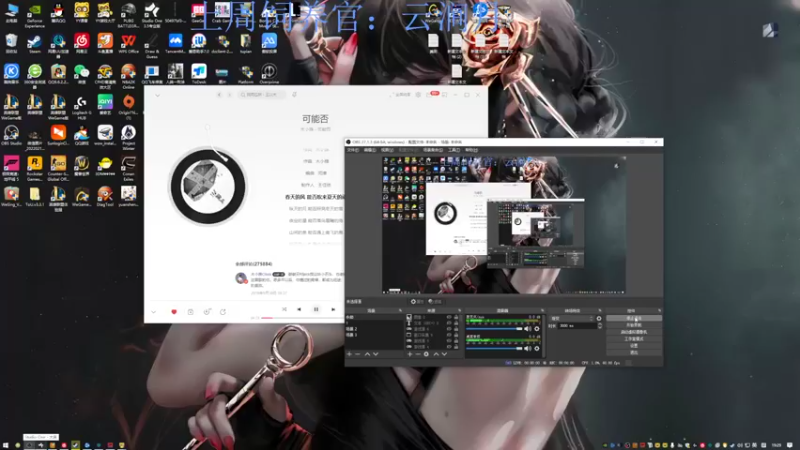This screenshot has height=450, width=800.
Task: Add a new scene with the plus icon
Action: point(349,354)
